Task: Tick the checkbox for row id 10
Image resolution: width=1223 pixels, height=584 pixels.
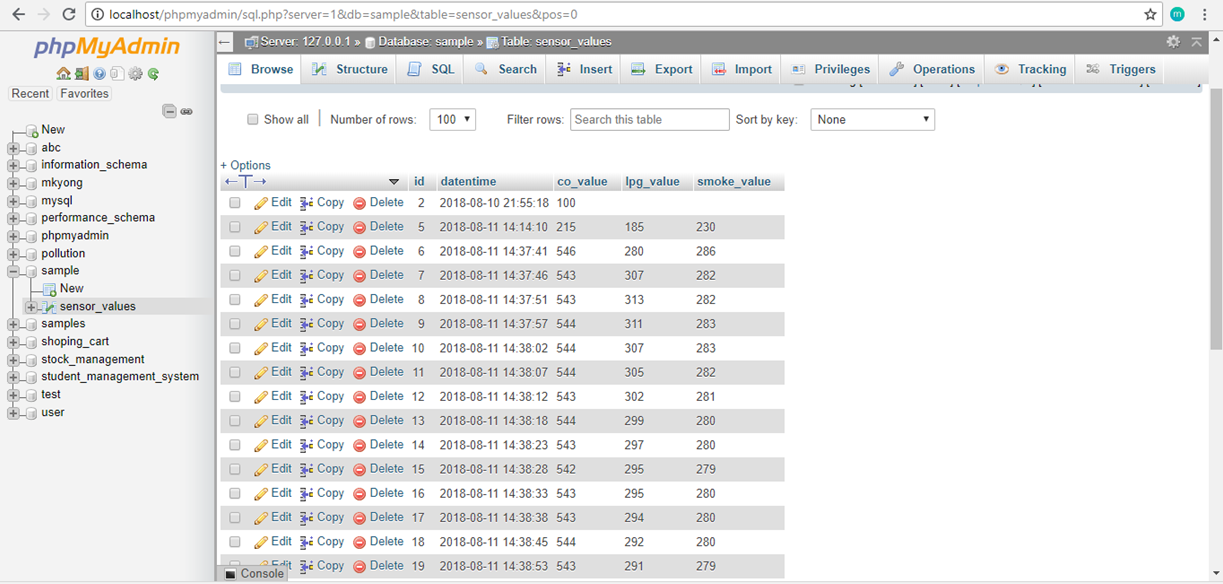Action: [235, 348]
